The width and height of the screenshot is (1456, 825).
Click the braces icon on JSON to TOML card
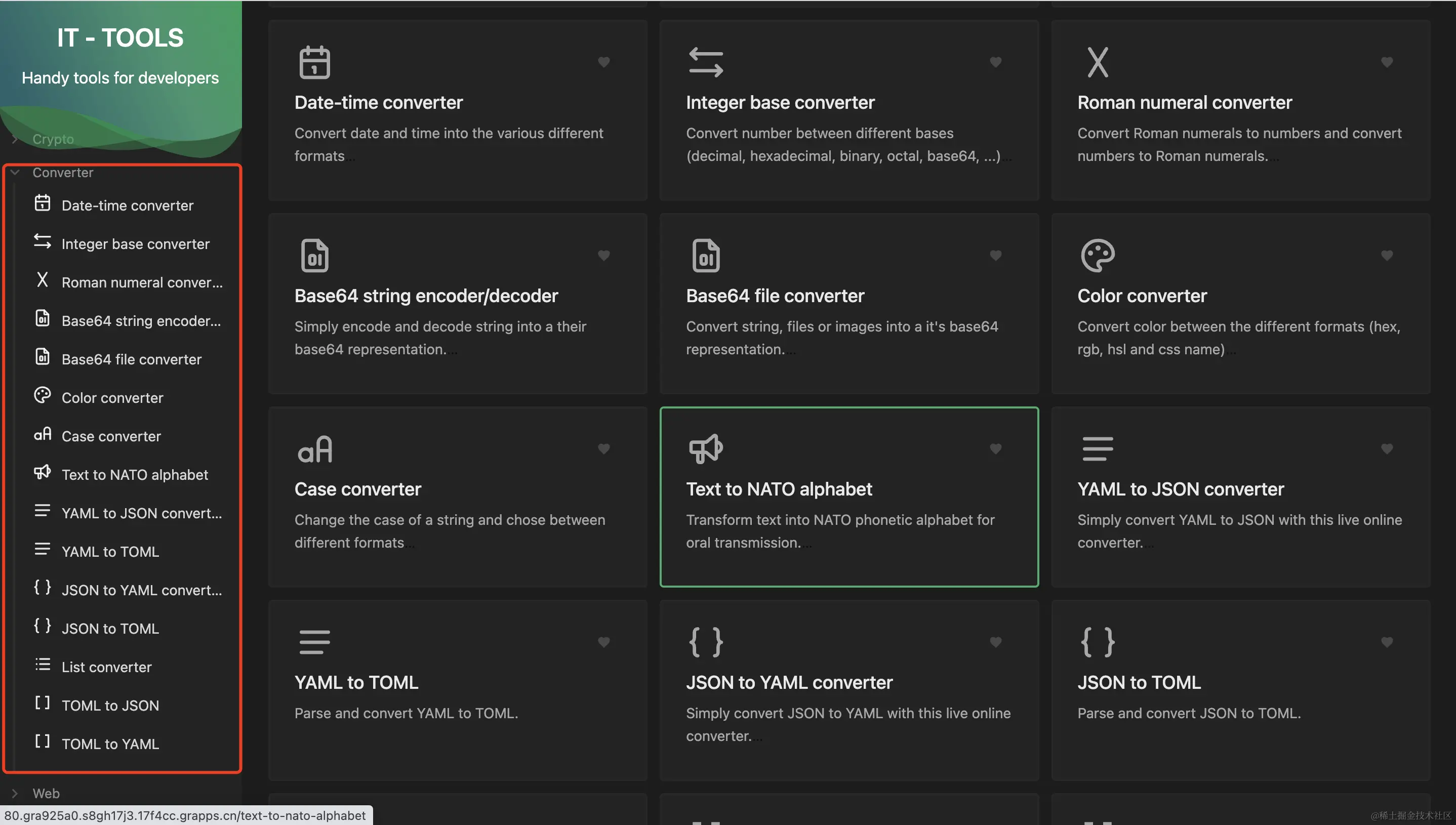coord(1098,642)
